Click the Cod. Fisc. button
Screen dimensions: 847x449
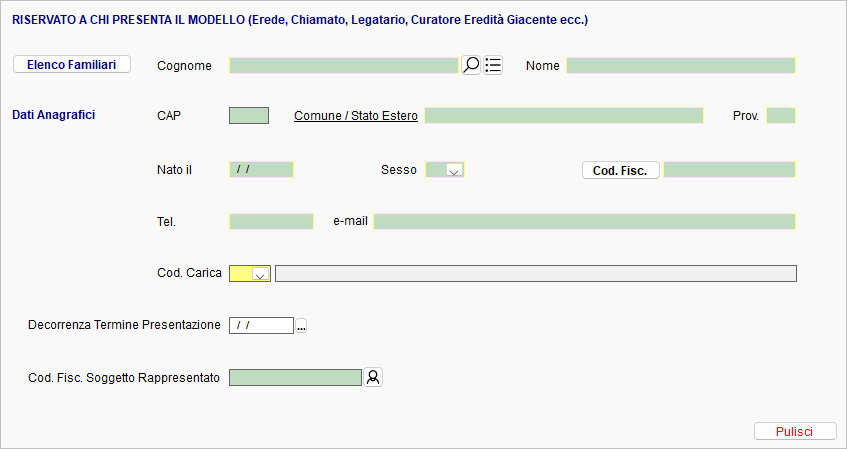620,170
